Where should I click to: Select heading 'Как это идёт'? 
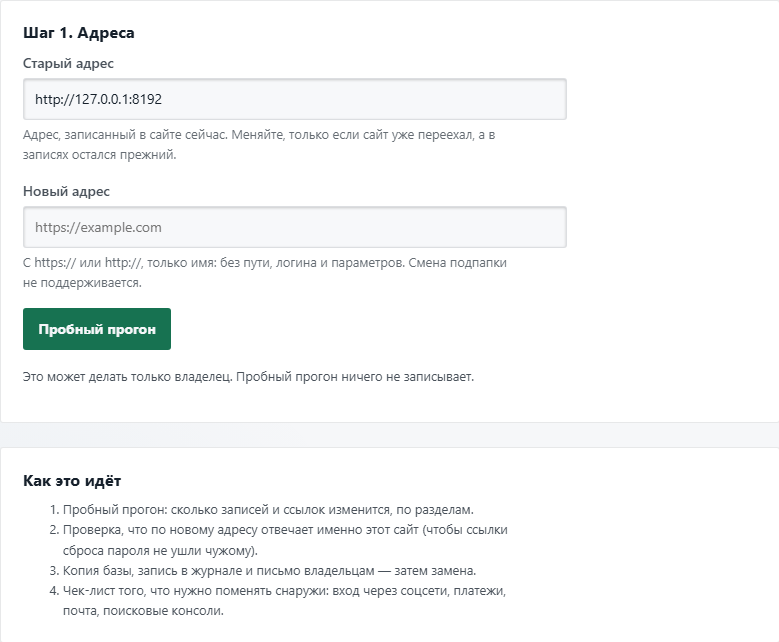click(72, 481)
